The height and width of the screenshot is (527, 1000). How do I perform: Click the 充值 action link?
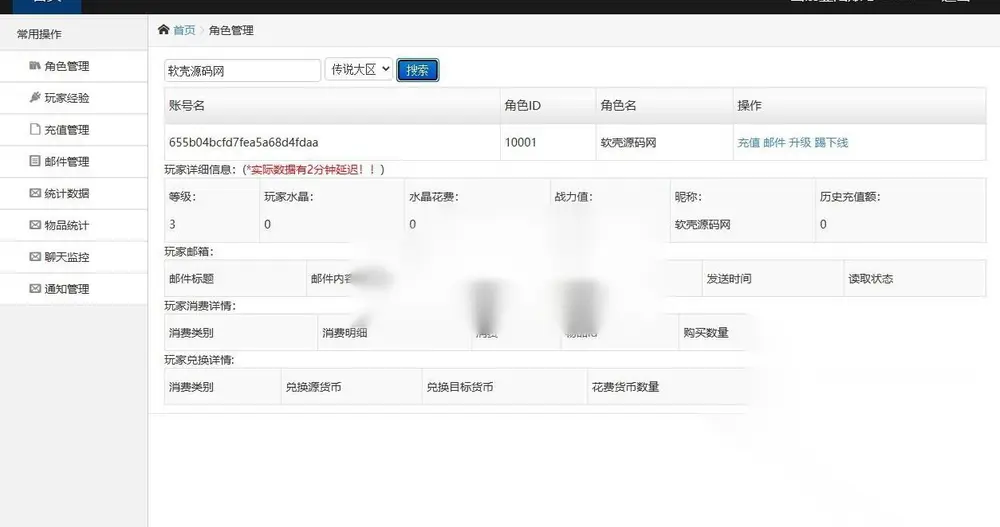(x=748, y=142)
